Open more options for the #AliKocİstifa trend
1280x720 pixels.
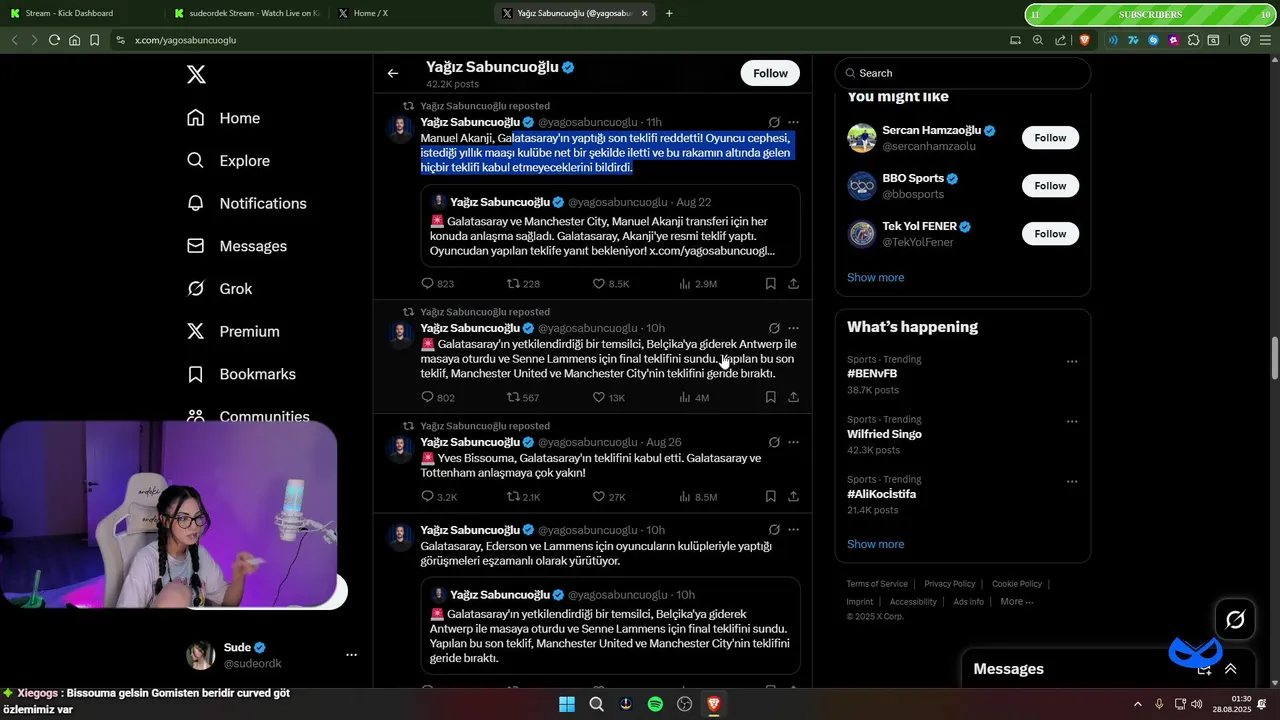tap(1072, 481)
